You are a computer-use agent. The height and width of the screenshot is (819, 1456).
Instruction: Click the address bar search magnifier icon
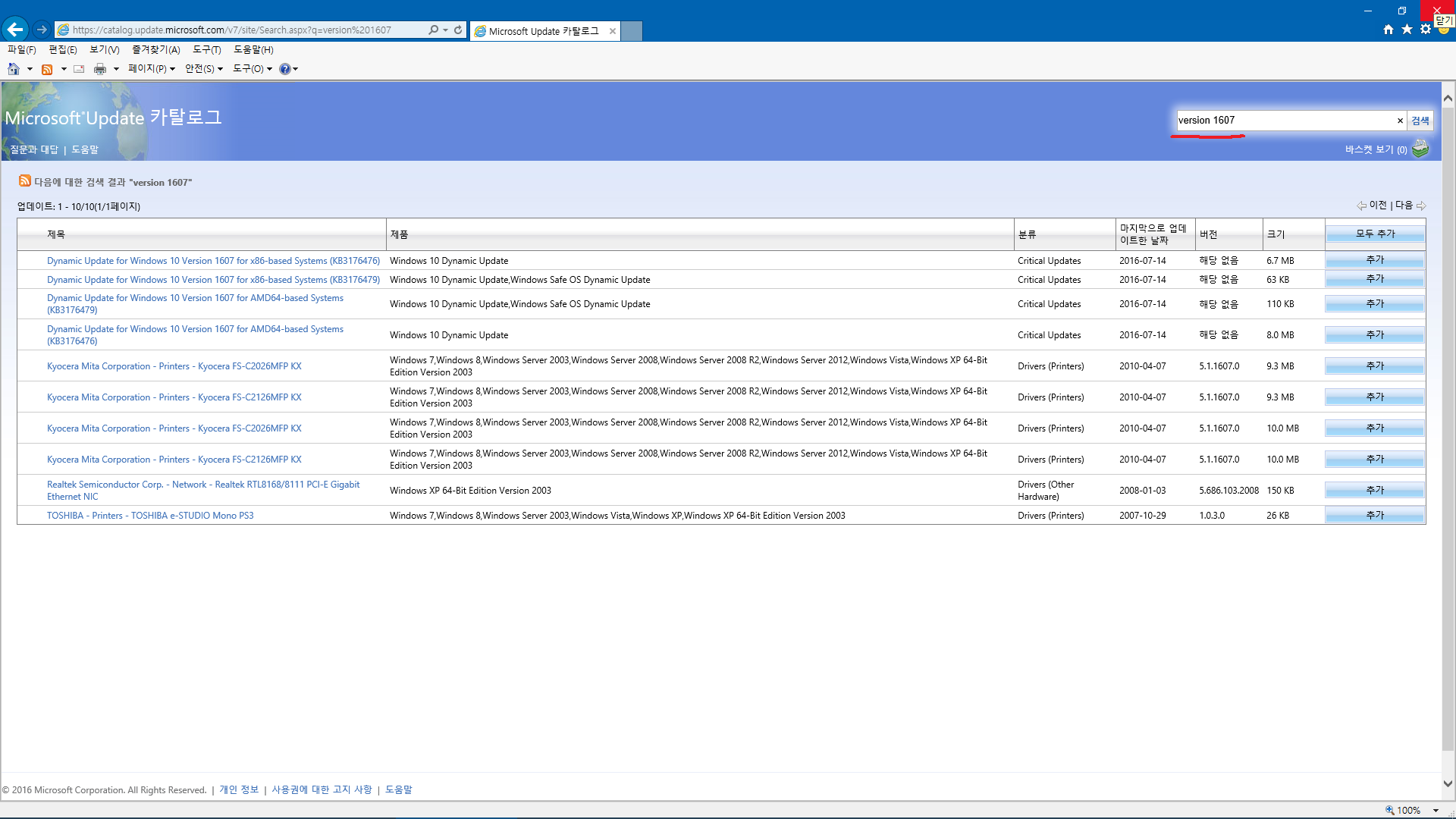[433, 30]
